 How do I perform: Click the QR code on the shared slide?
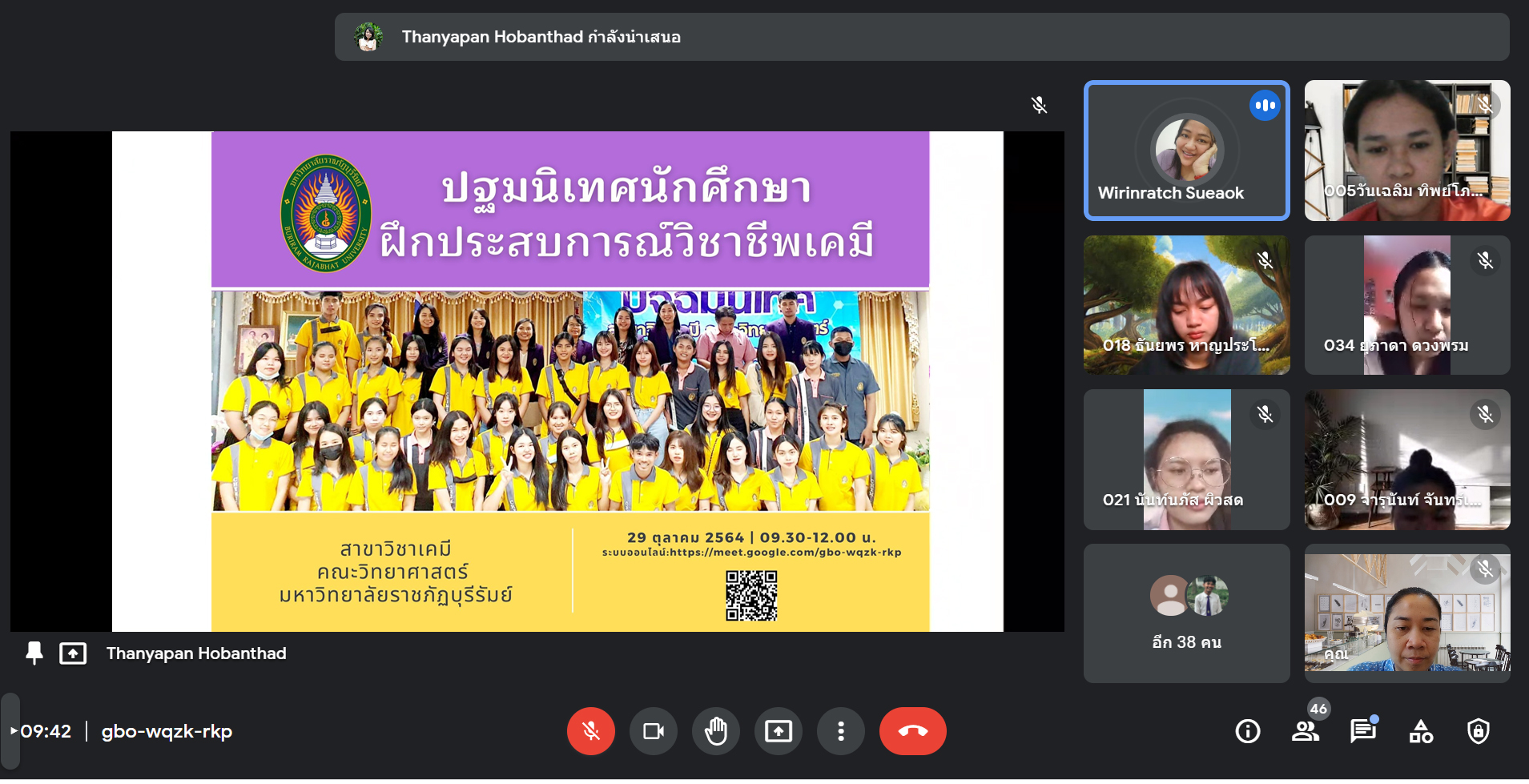pos(751,596)
